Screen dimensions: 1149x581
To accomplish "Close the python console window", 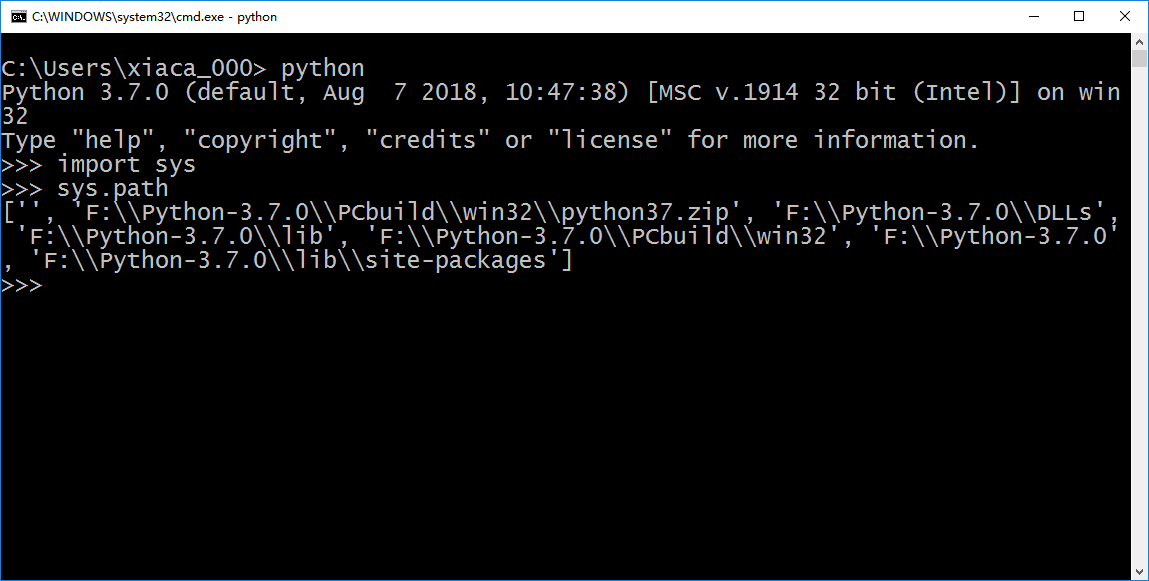I will click(x=1125, y=17).
